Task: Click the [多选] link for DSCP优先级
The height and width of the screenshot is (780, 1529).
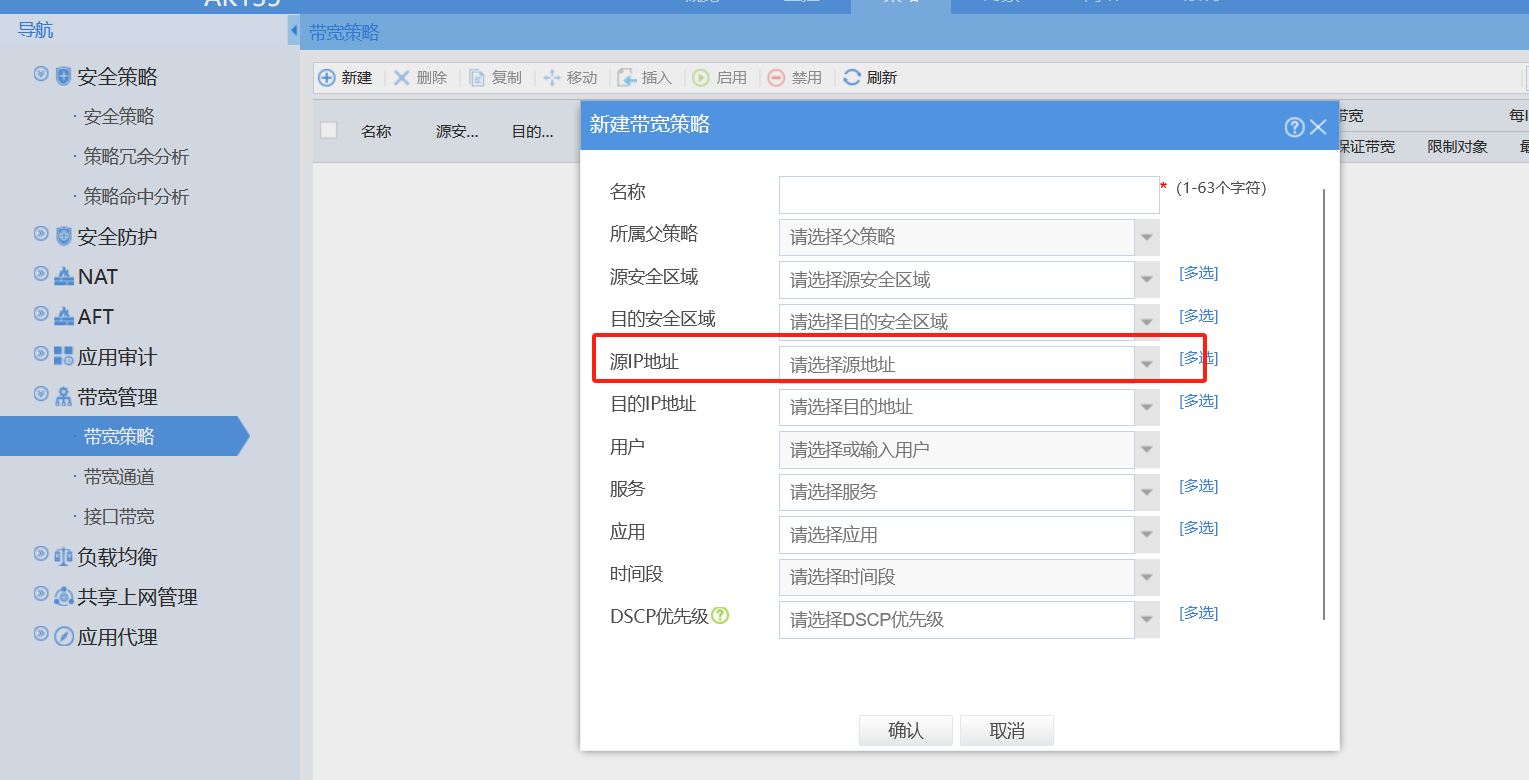Action: click(x=1198, y=613)
